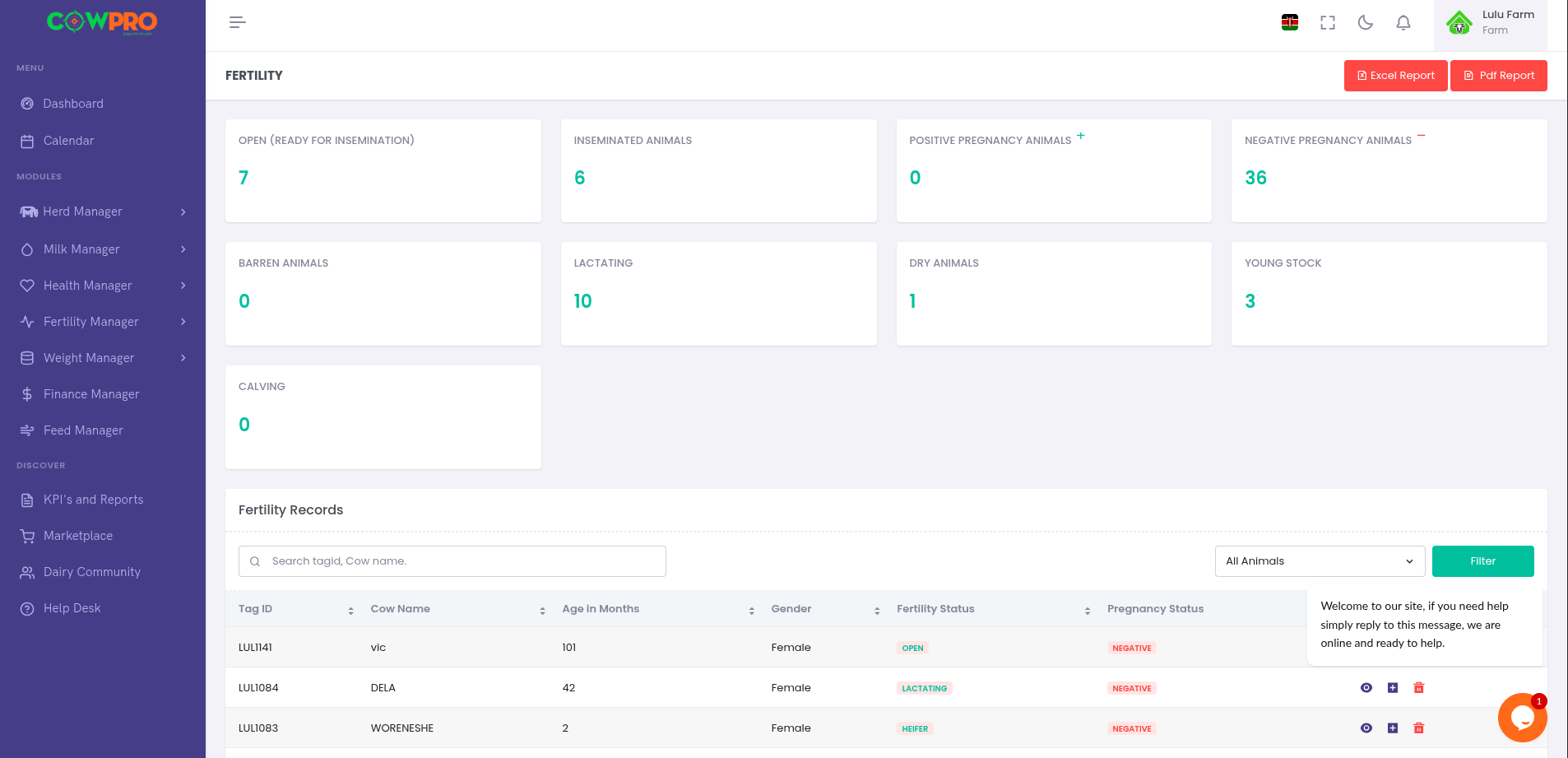Screen dimensions: 1568x758
Task: Delete the DELA record with trash icon
Action: click(1418, 688)
